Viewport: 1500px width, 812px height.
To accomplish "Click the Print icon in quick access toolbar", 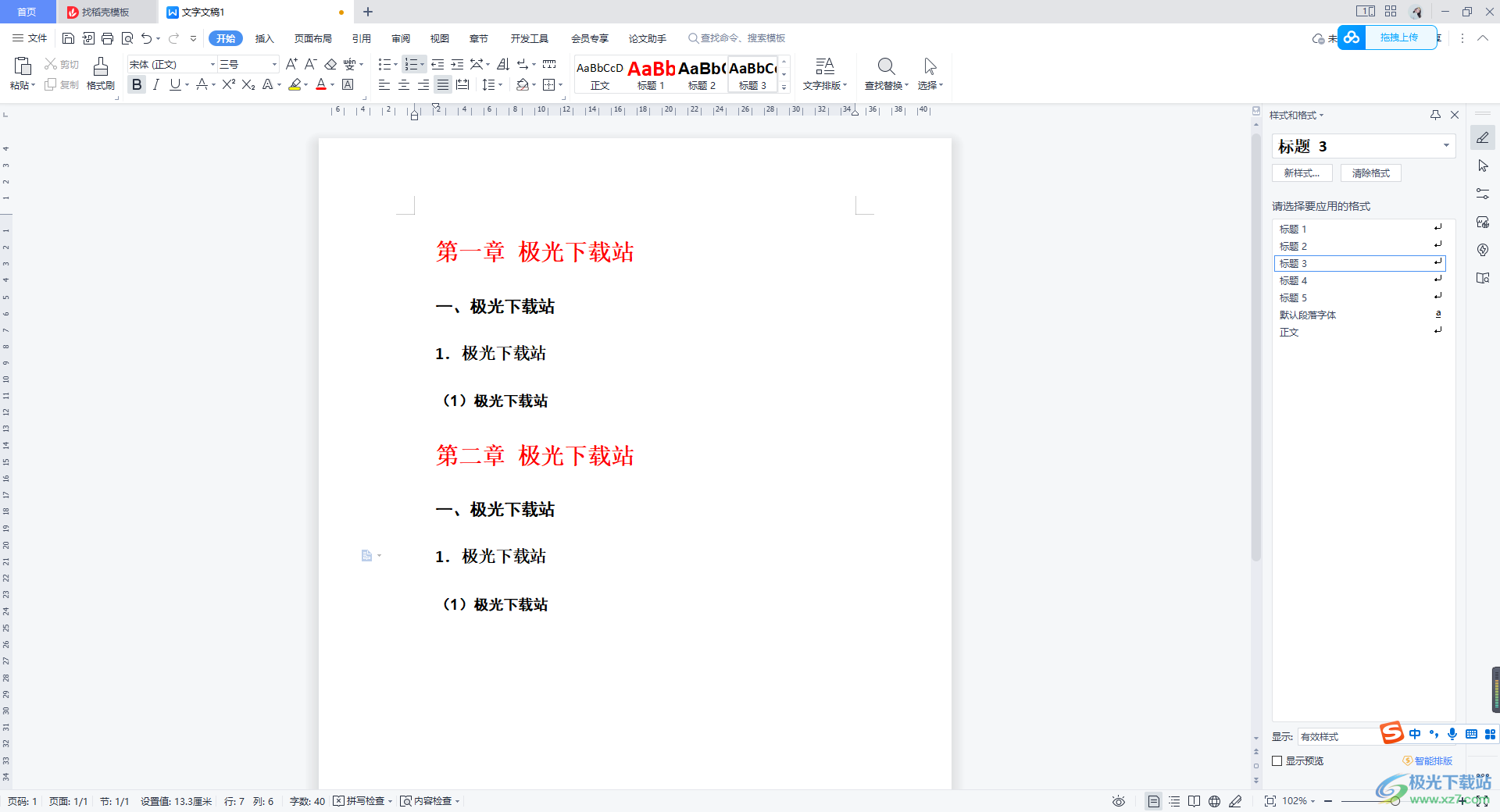I will pos(108,38).
